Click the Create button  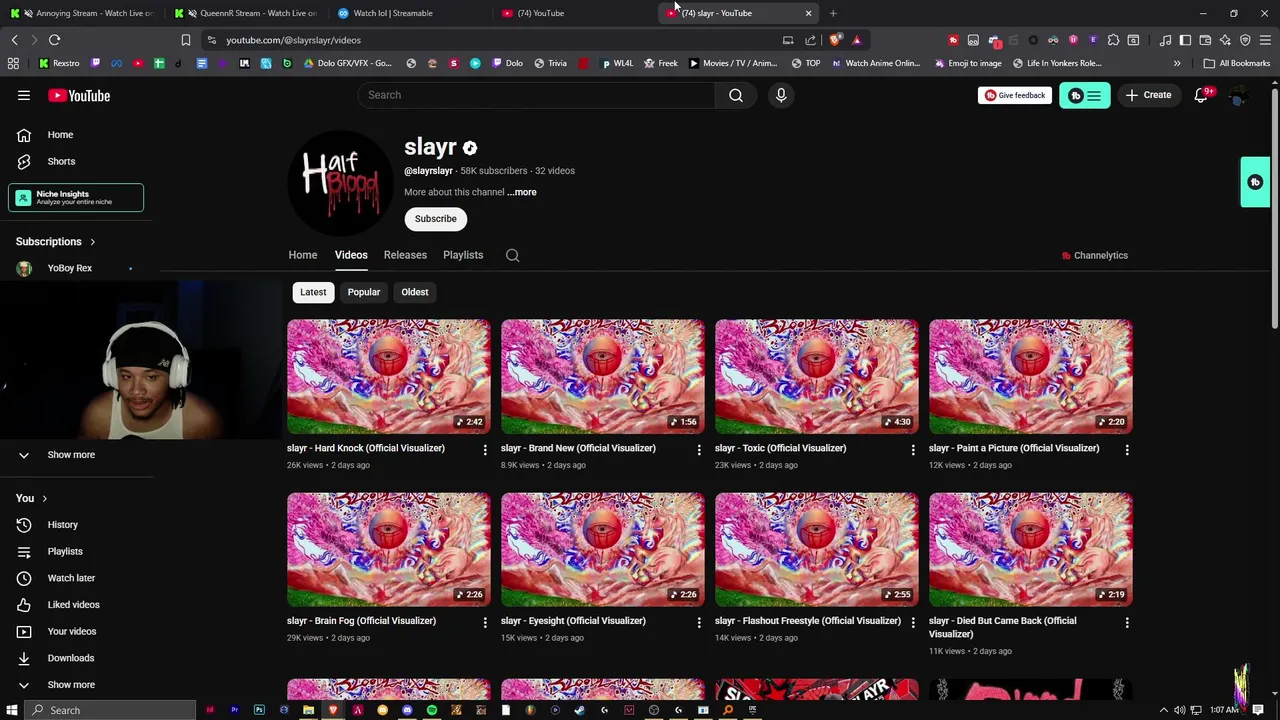click(x=1148, y=95)
